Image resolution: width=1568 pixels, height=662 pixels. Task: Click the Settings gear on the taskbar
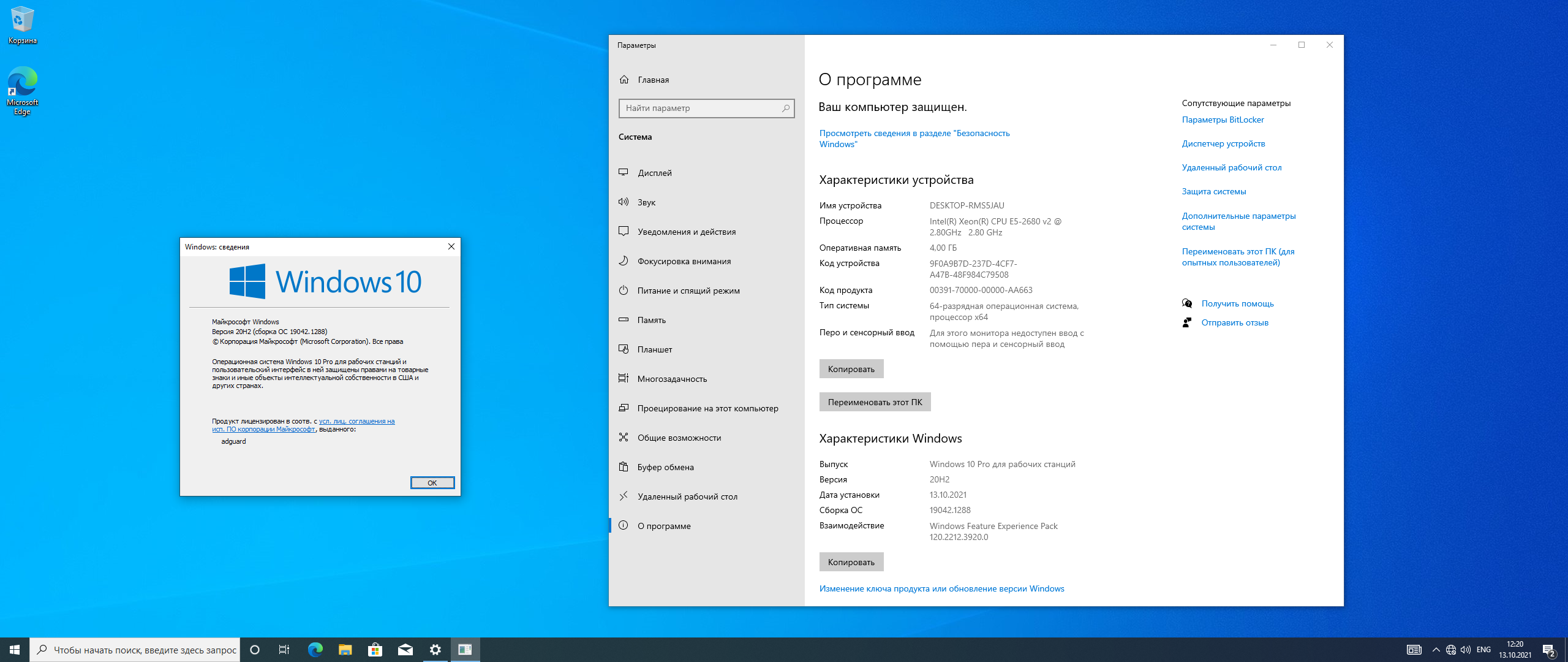[x=435, y=650]
